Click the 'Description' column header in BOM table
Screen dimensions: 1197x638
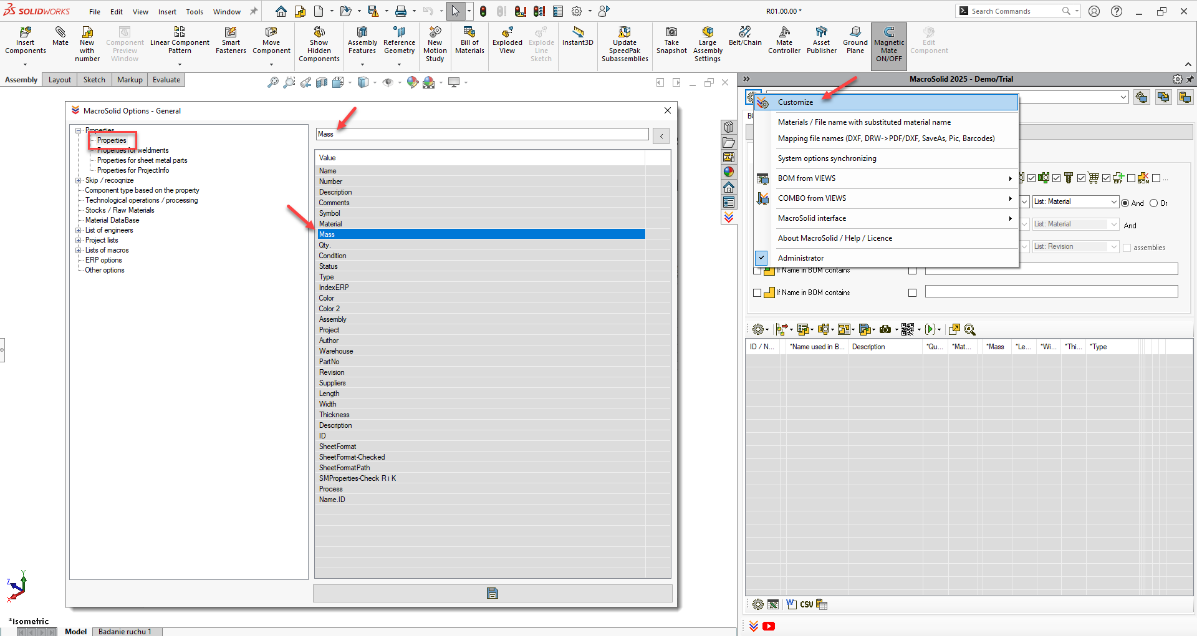click(x=886, y=347)
